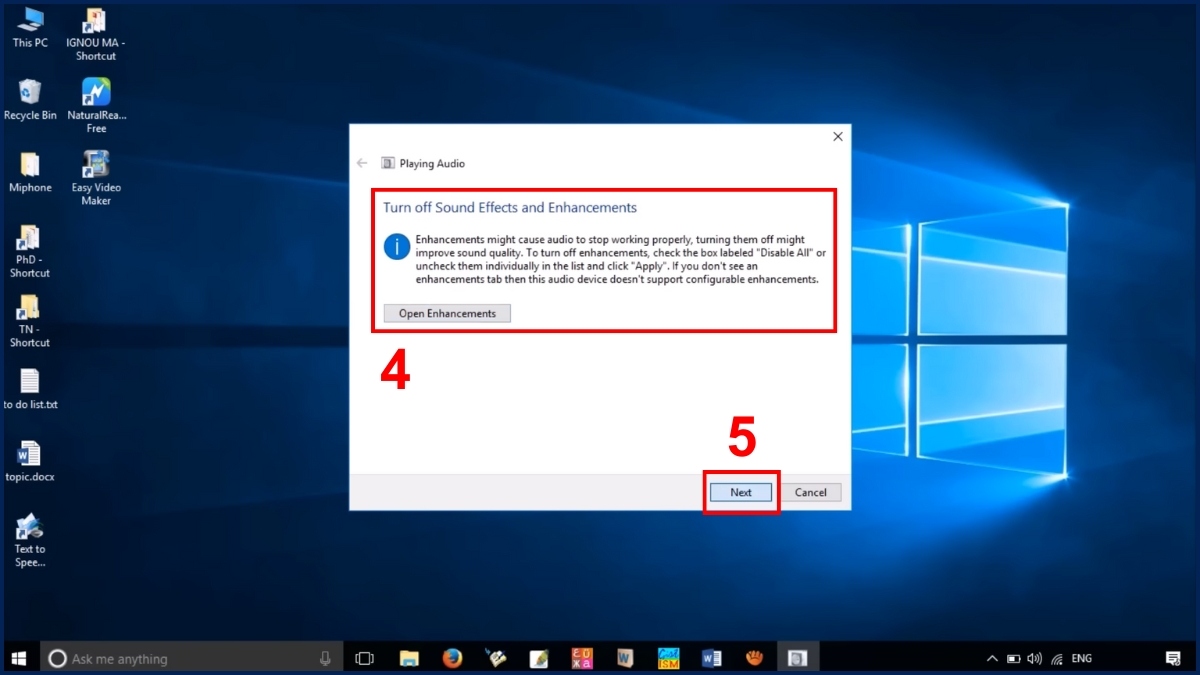Open This PC
Image resolution: width=1200 pixels, height=675 pixels.
coord(29,22)
